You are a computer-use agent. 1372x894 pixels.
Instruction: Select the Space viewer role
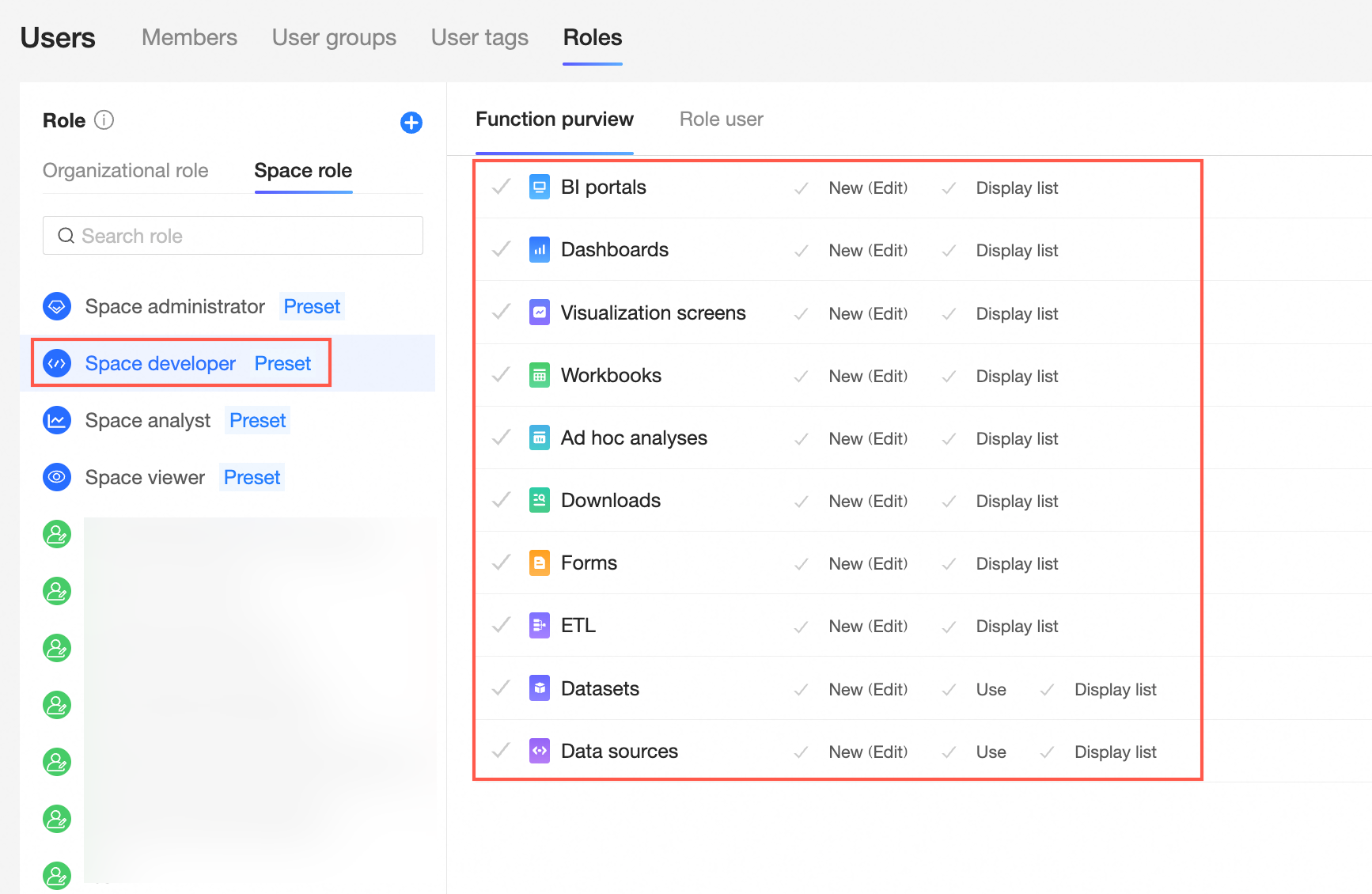(x=145, y=477)
